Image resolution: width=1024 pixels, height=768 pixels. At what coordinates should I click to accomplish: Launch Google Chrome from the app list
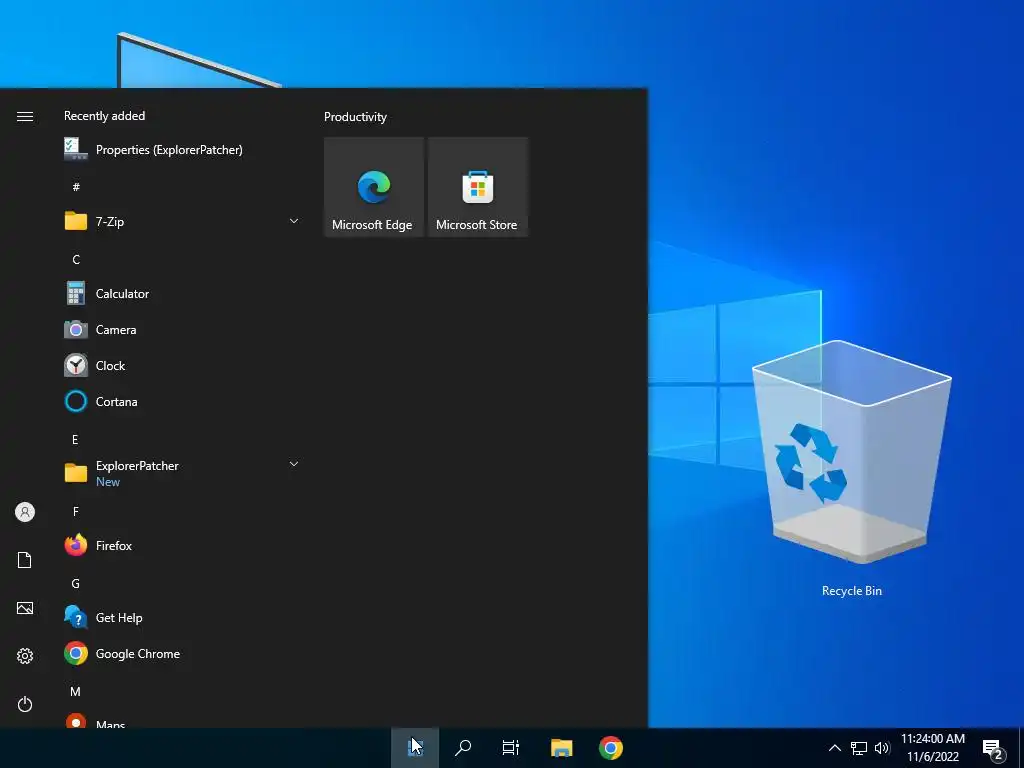183,654
